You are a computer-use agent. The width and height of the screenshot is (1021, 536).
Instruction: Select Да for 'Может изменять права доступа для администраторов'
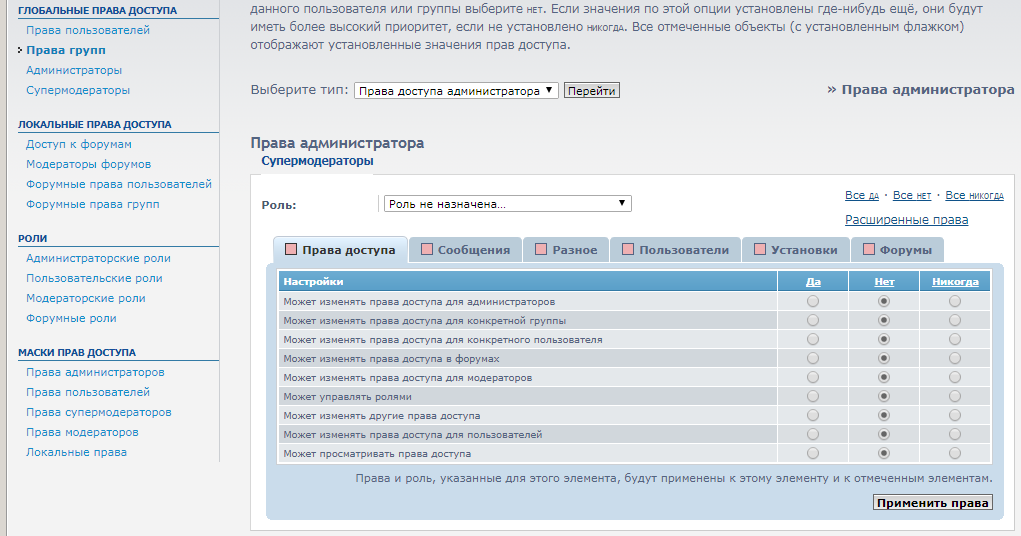(x=812, y=301)
